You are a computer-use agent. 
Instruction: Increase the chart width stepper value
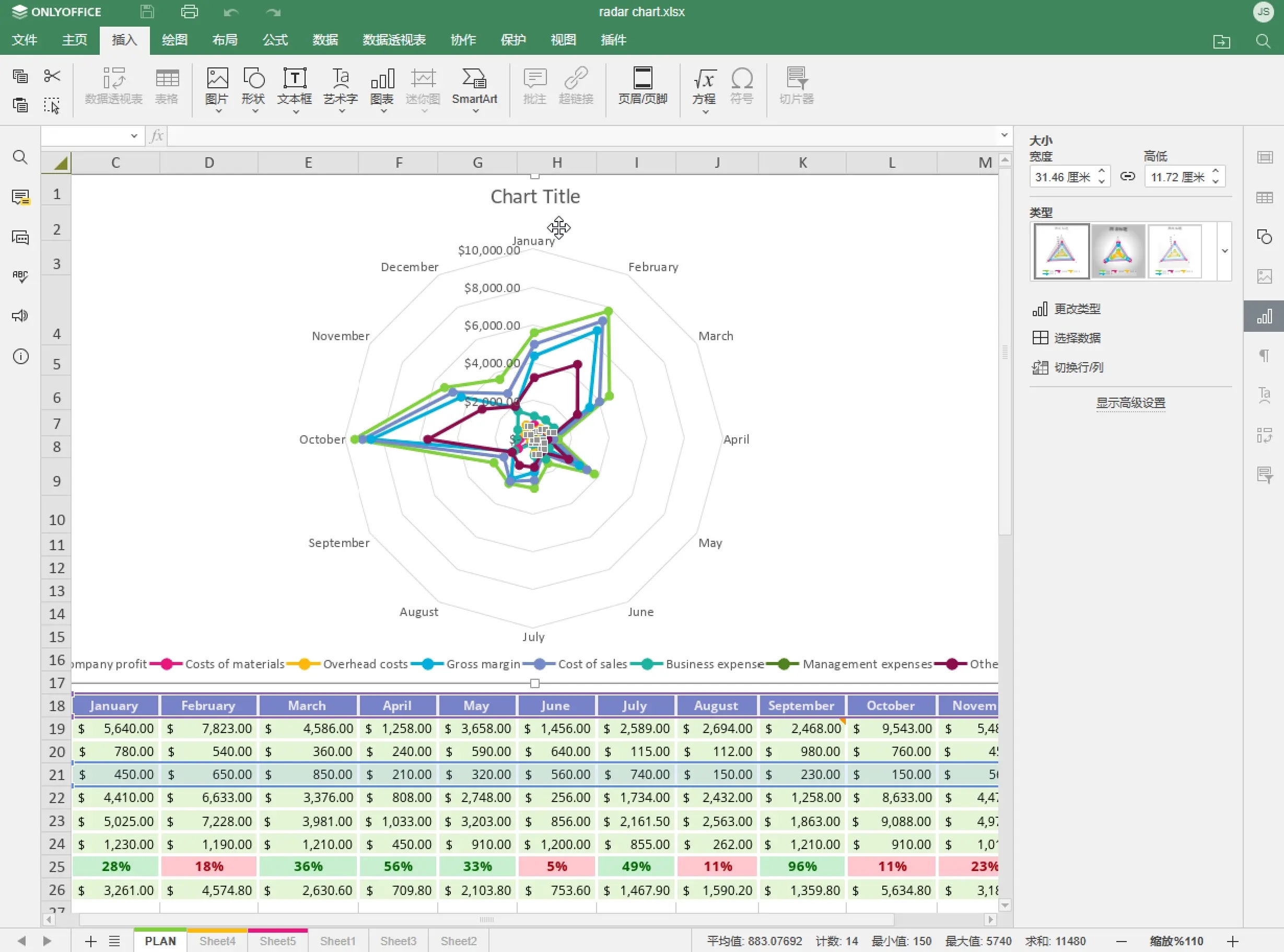point(1101,171)
